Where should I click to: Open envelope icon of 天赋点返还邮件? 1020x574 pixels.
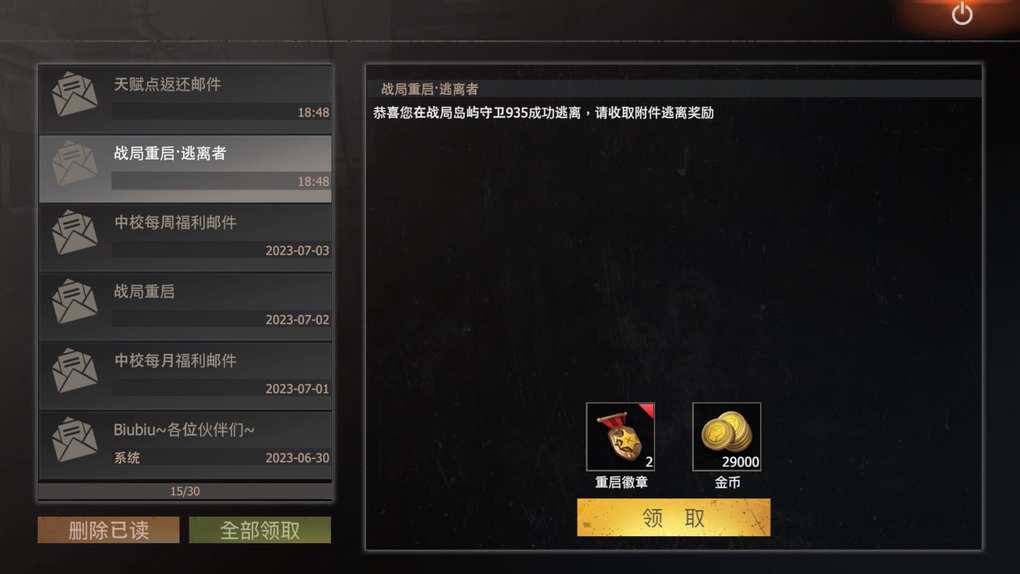75,95
